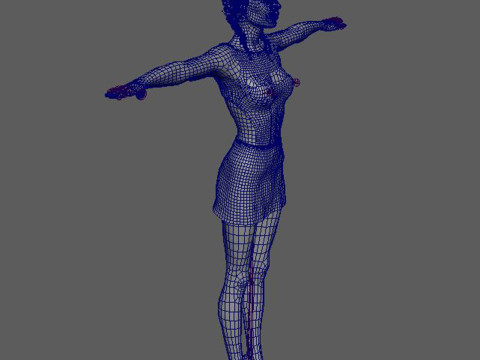Click the character's front leg knee area
This screenshot has width=480, height=360.
point(237,278)
